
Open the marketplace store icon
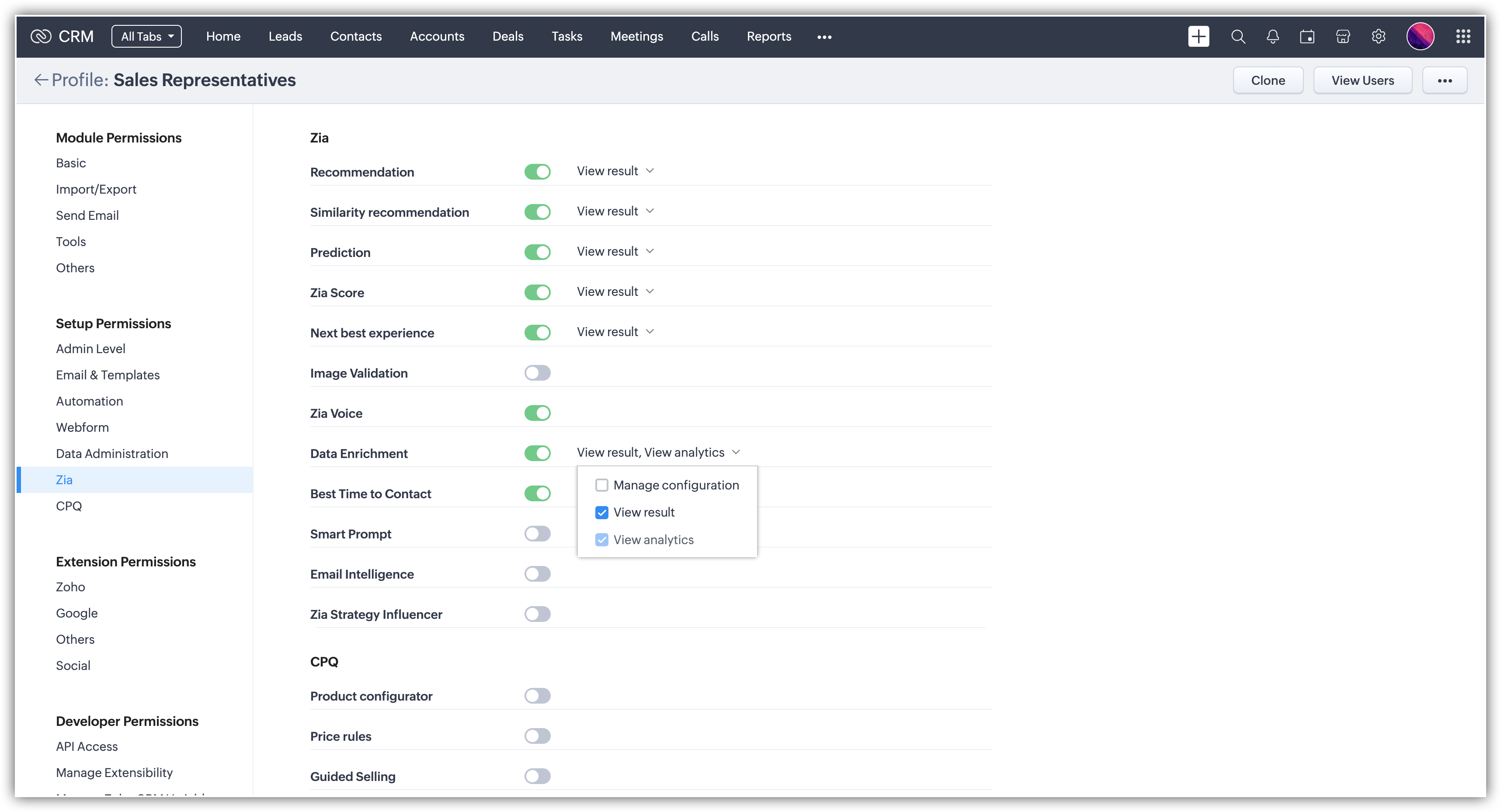point(1342,37)
